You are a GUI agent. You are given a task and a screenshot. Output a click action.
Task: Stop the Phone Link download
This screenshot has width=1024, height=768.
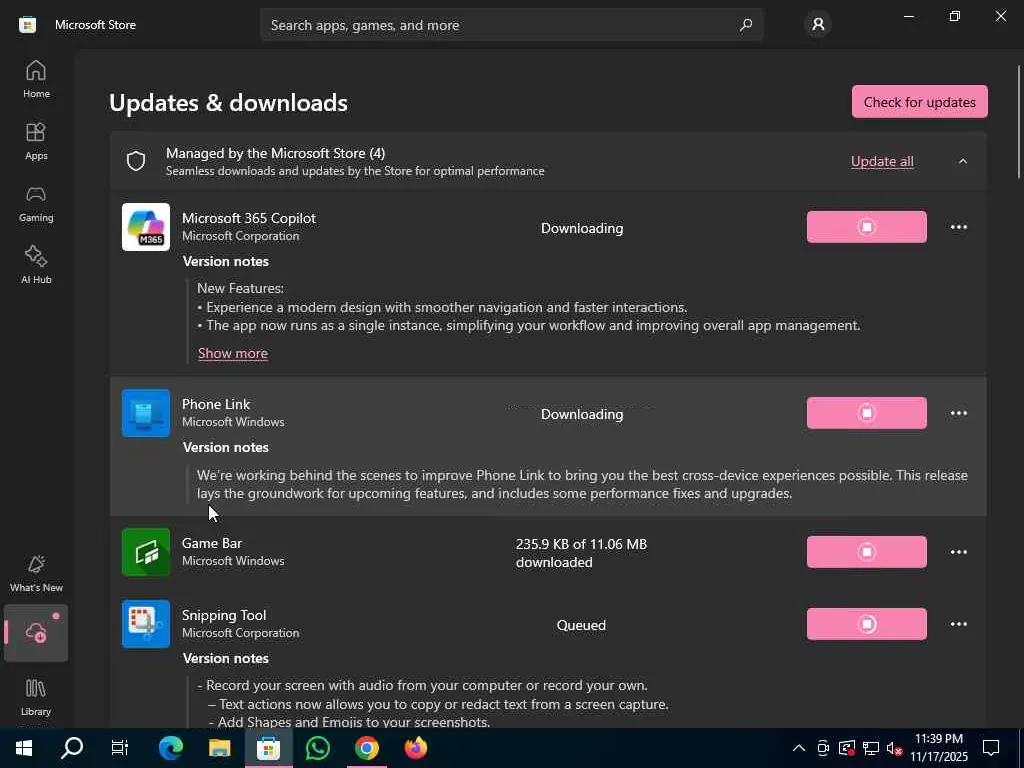coord(867,413)
